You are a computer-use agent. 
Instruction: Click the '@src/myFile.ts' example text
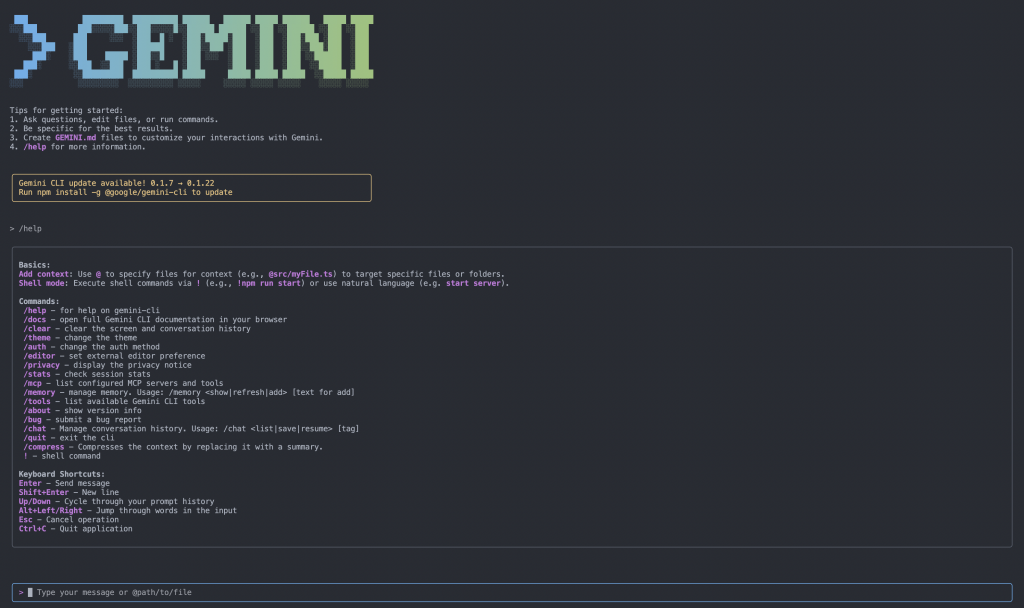(300, 275)
